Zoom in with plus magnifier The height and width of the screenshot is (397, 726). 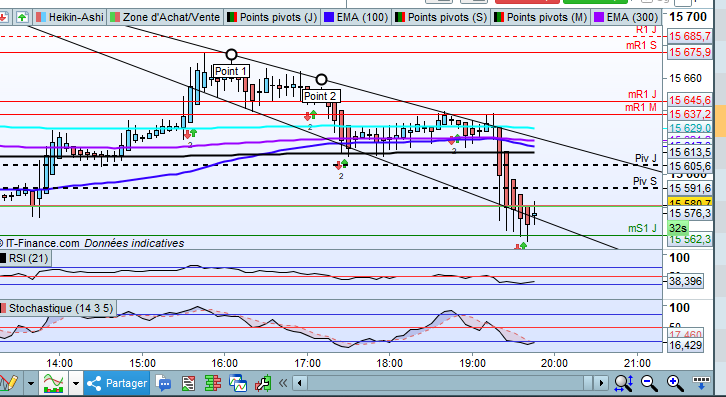pos(675,383)
